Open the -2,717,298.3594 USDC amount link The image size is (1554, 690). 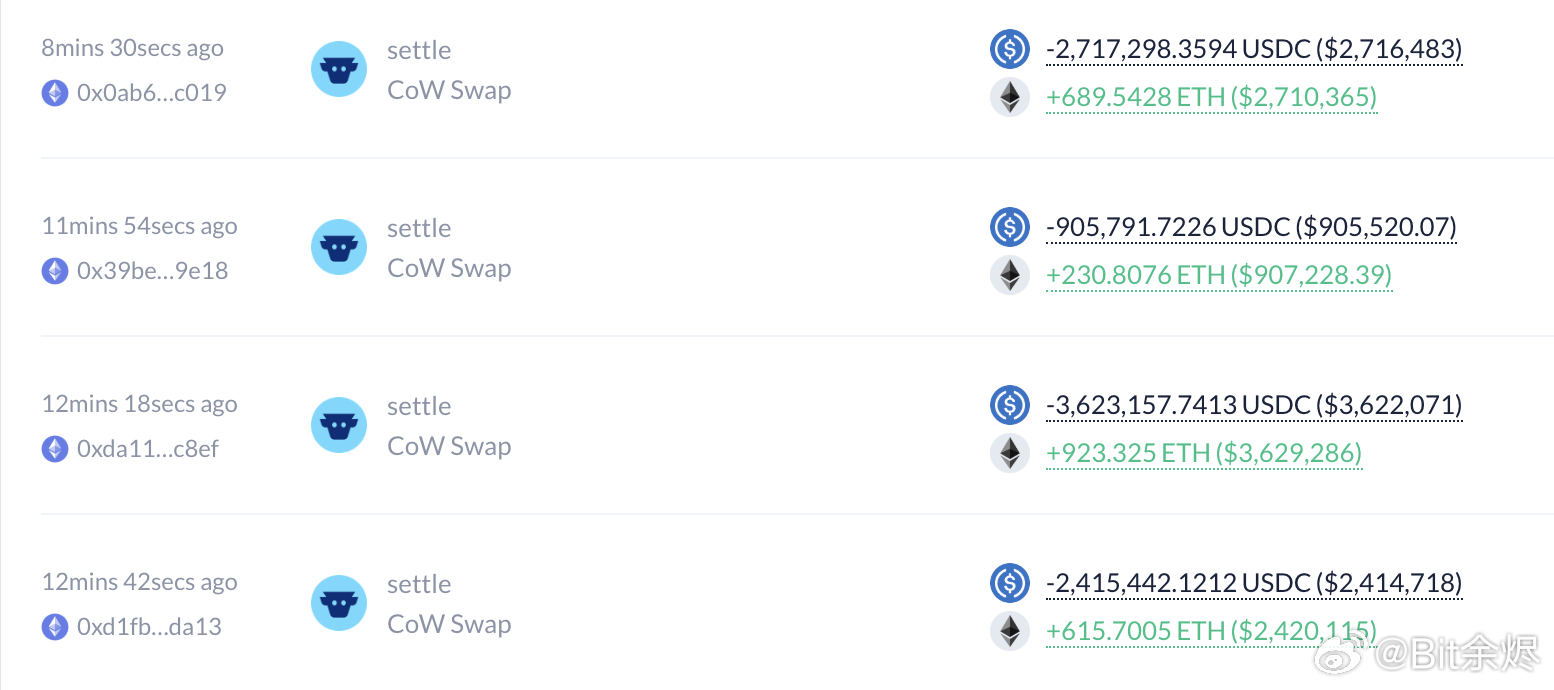pyautogui.click(x=1254, y=49)
